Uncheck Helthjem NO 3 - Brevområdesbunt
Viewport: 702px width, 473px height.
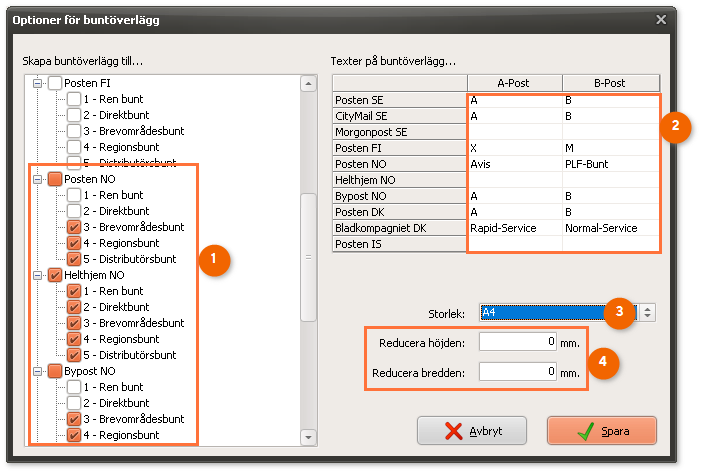pyautogui.click(x=74, y=323)
